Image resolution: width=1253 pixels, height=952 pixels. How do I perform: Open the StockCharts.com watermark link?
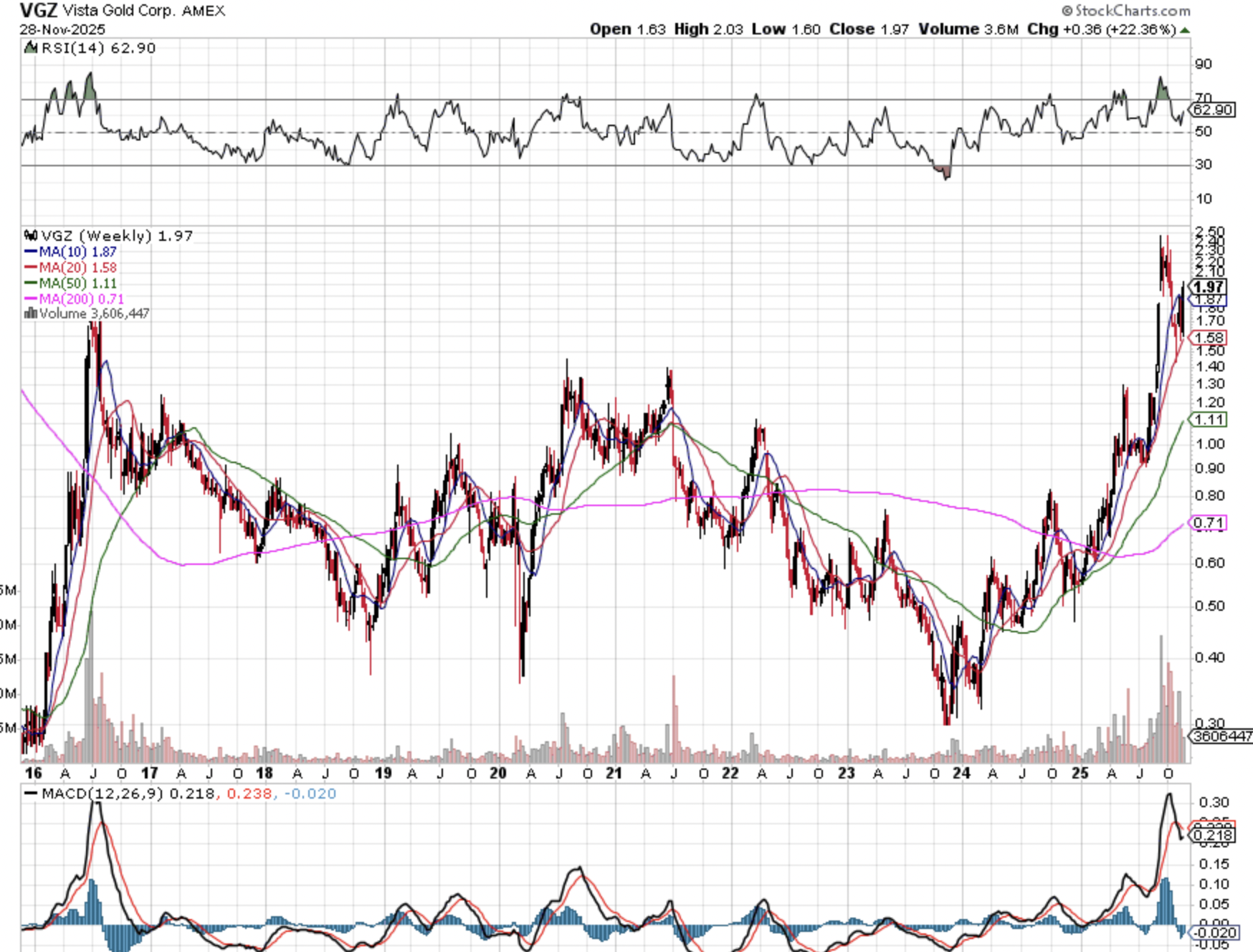click(x=1133, y=11)
